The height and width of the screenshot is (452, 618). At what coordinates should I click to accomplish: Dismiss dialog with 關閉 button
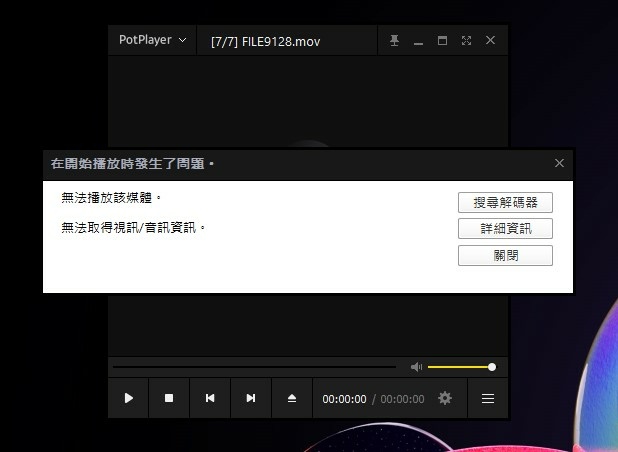click(x=505, y=255)
